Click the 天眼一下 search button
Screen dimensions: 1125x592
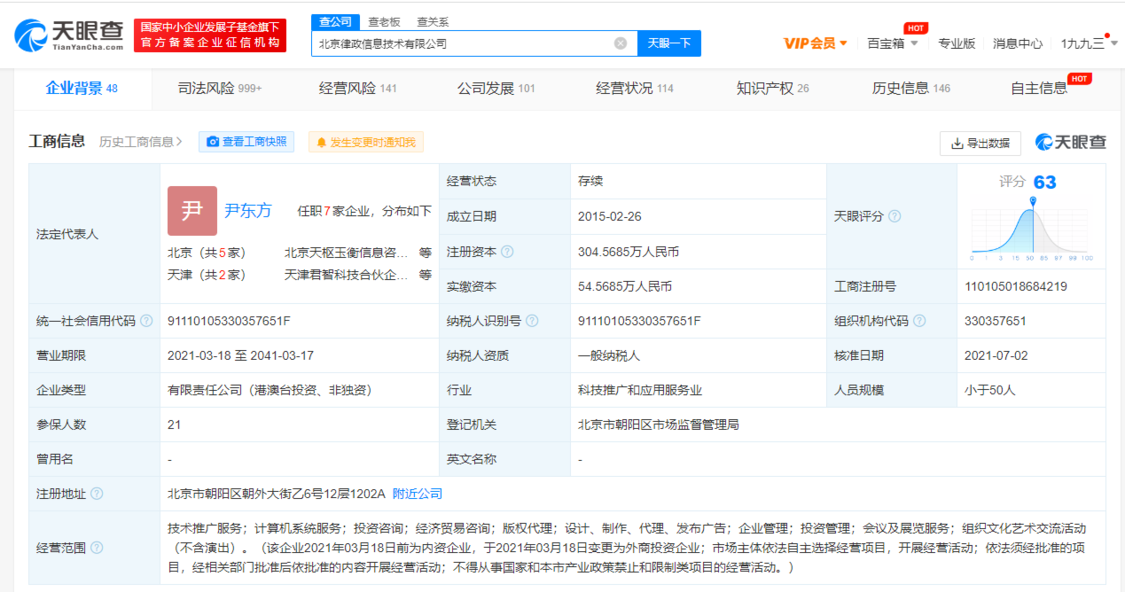coord(669,43)
